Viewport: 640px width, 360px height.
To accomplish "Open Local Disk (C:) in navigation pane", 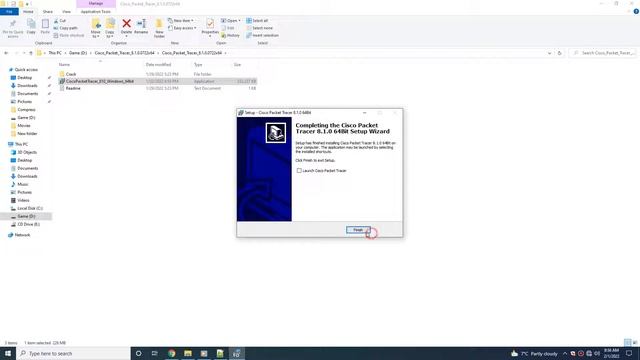I will pyautogui.click(x=30, y=208).
